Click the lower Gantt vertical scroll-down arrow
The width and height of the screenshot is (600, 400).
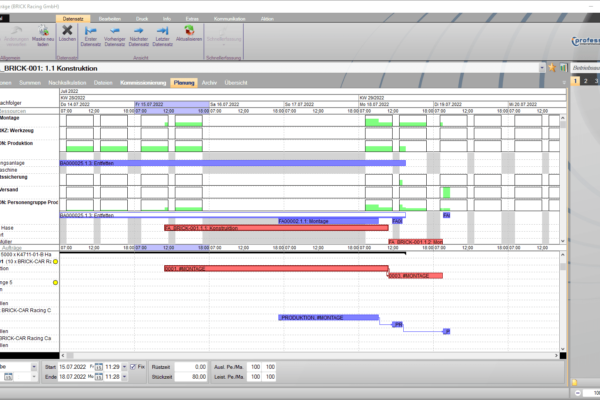coord(563,349)
